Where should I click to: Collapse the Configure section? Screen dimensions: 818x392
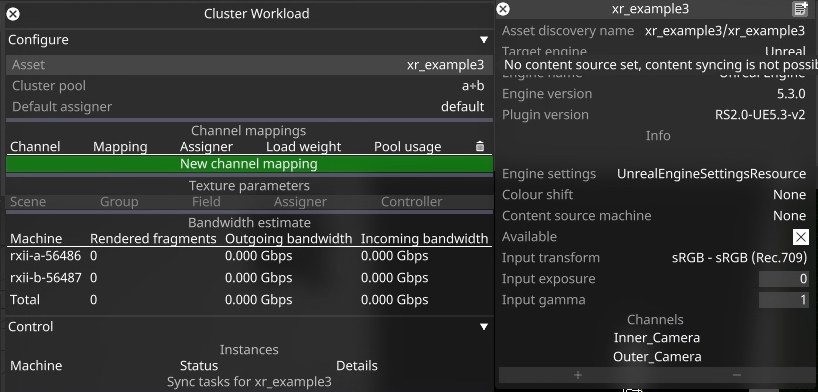484,40
